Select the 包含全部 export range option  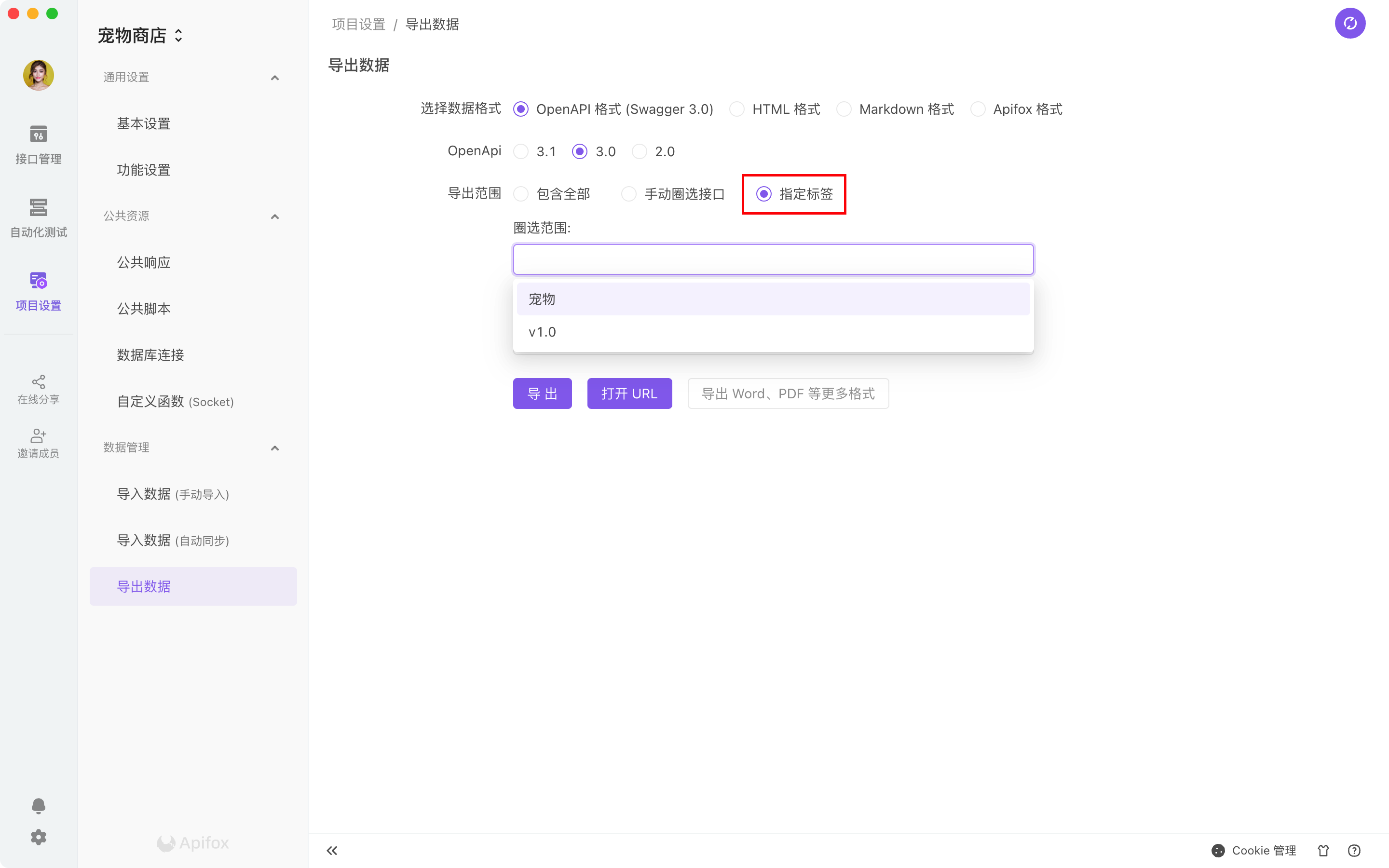point(521,194)
